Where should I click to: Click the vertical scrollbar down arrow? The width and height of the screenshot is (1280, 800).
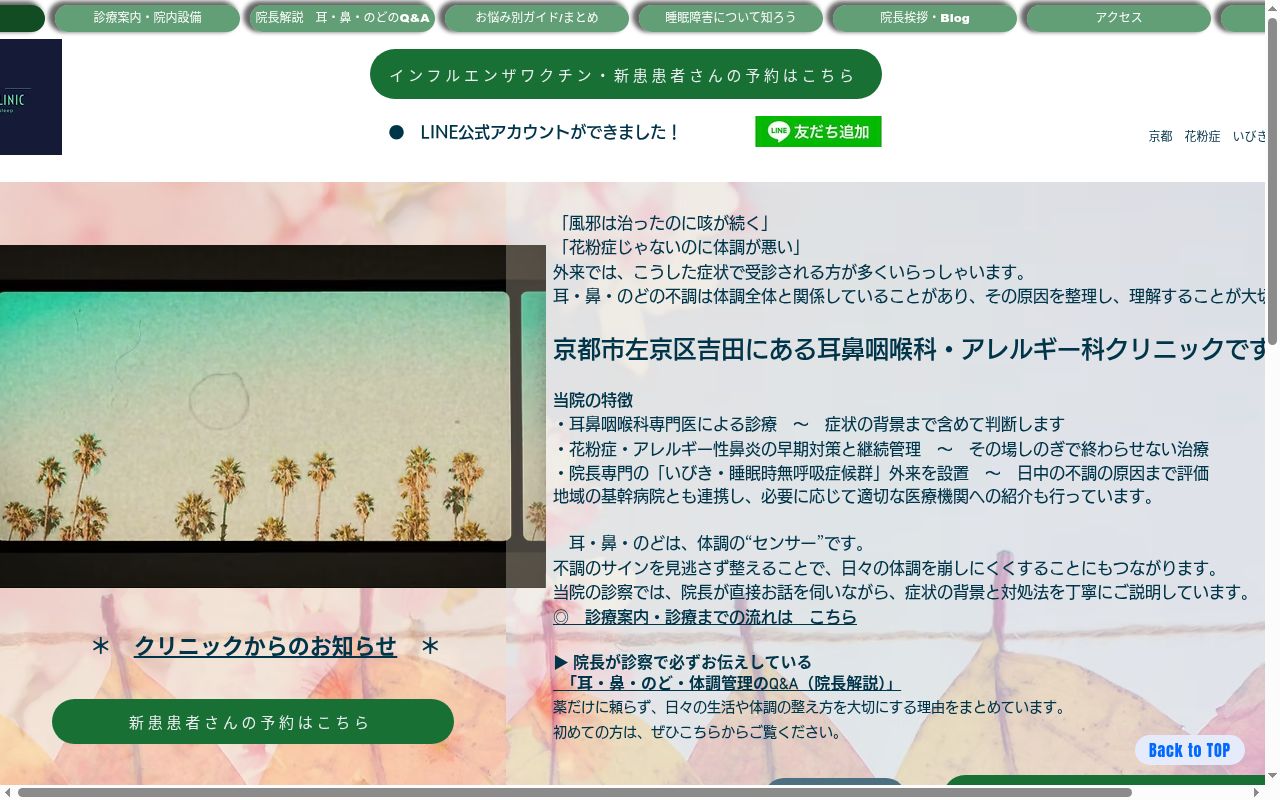1272,777
